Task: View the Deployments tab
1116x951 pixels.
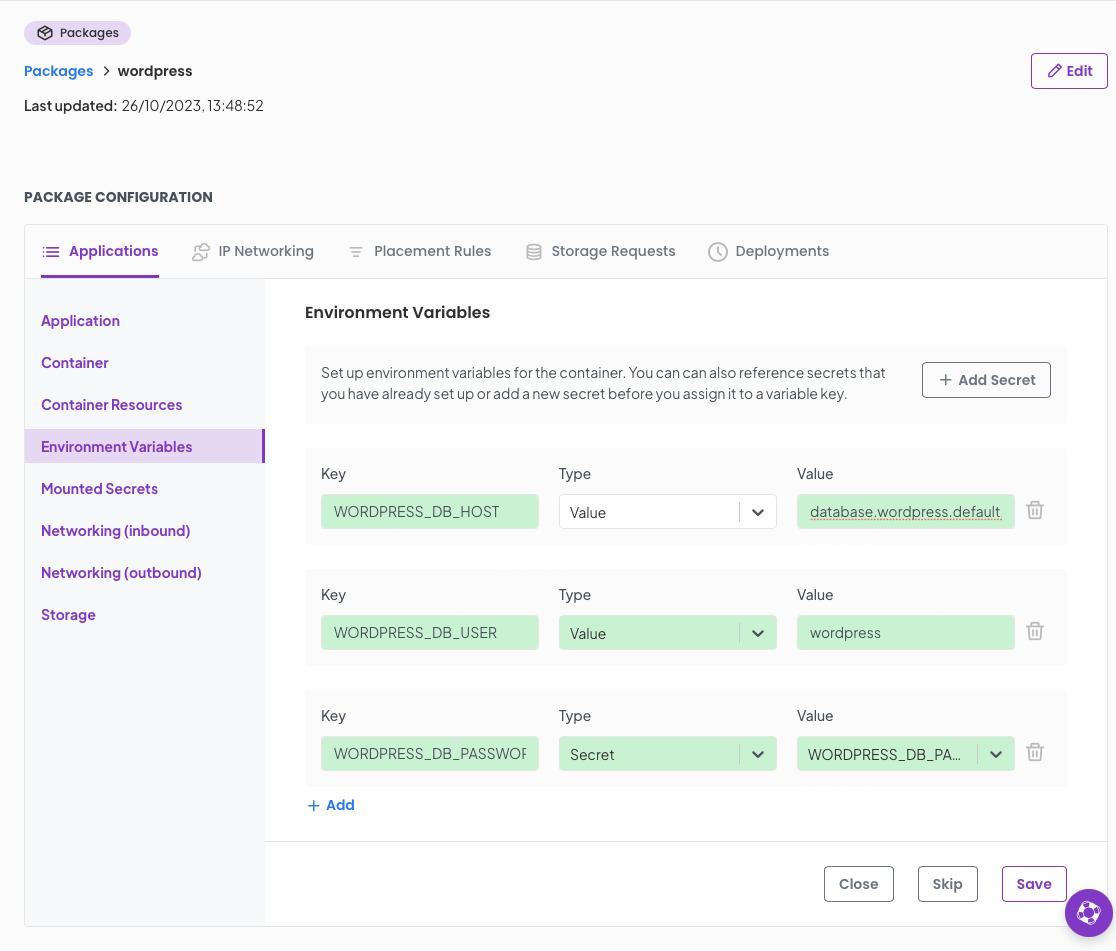Action: coord(769,251)
